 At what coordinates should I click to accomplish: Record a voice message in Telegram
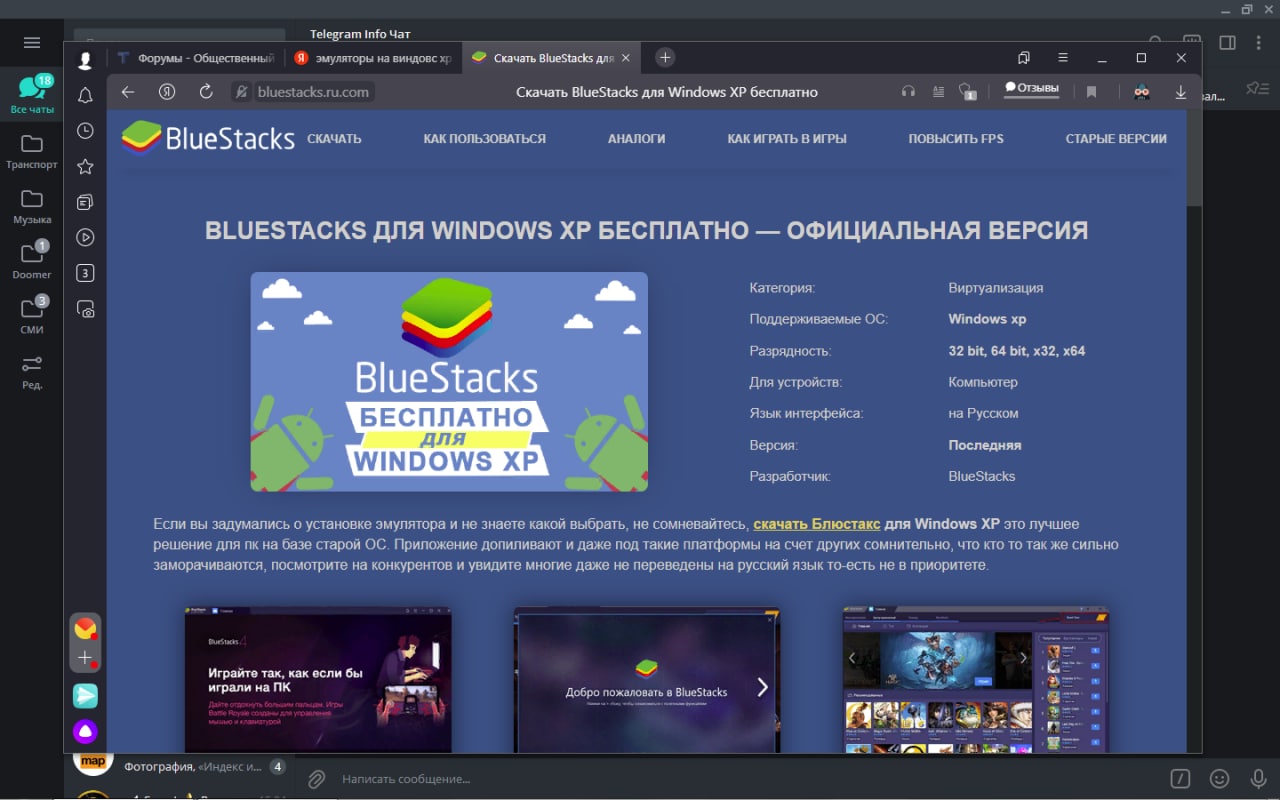tap(1258, 778)
